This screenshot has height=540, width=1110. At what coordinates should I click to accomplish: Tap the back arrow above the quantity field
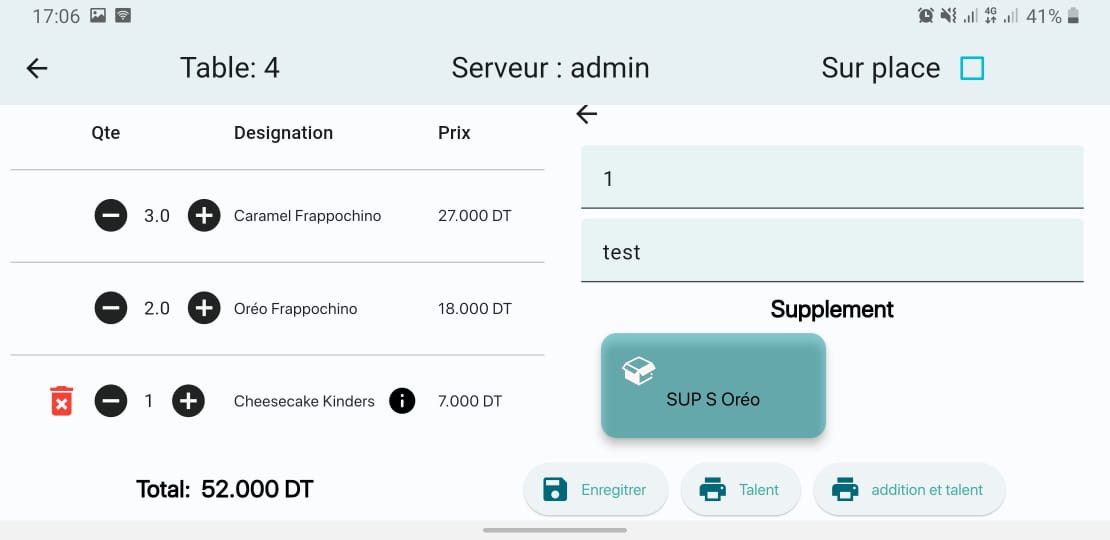[x=587, y=115]
